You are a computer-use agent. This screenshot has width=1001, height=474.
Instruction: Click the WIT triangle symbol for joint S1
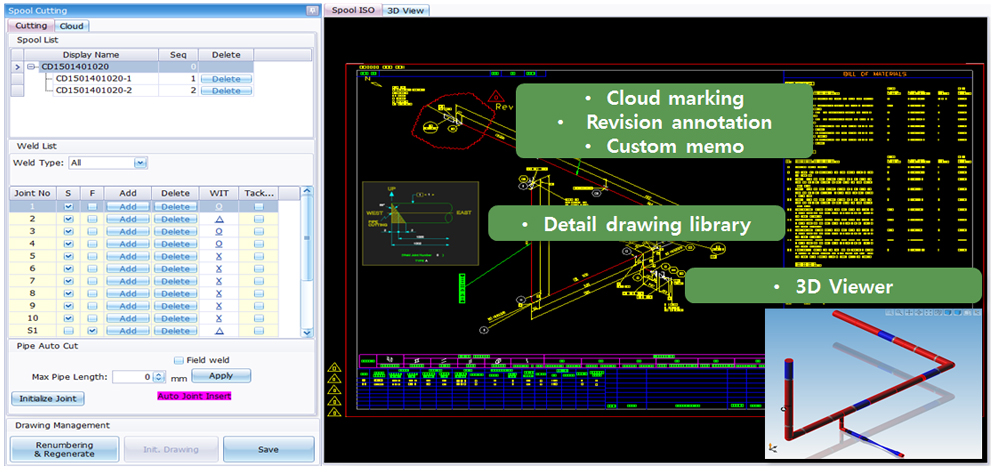coord(219,331)
